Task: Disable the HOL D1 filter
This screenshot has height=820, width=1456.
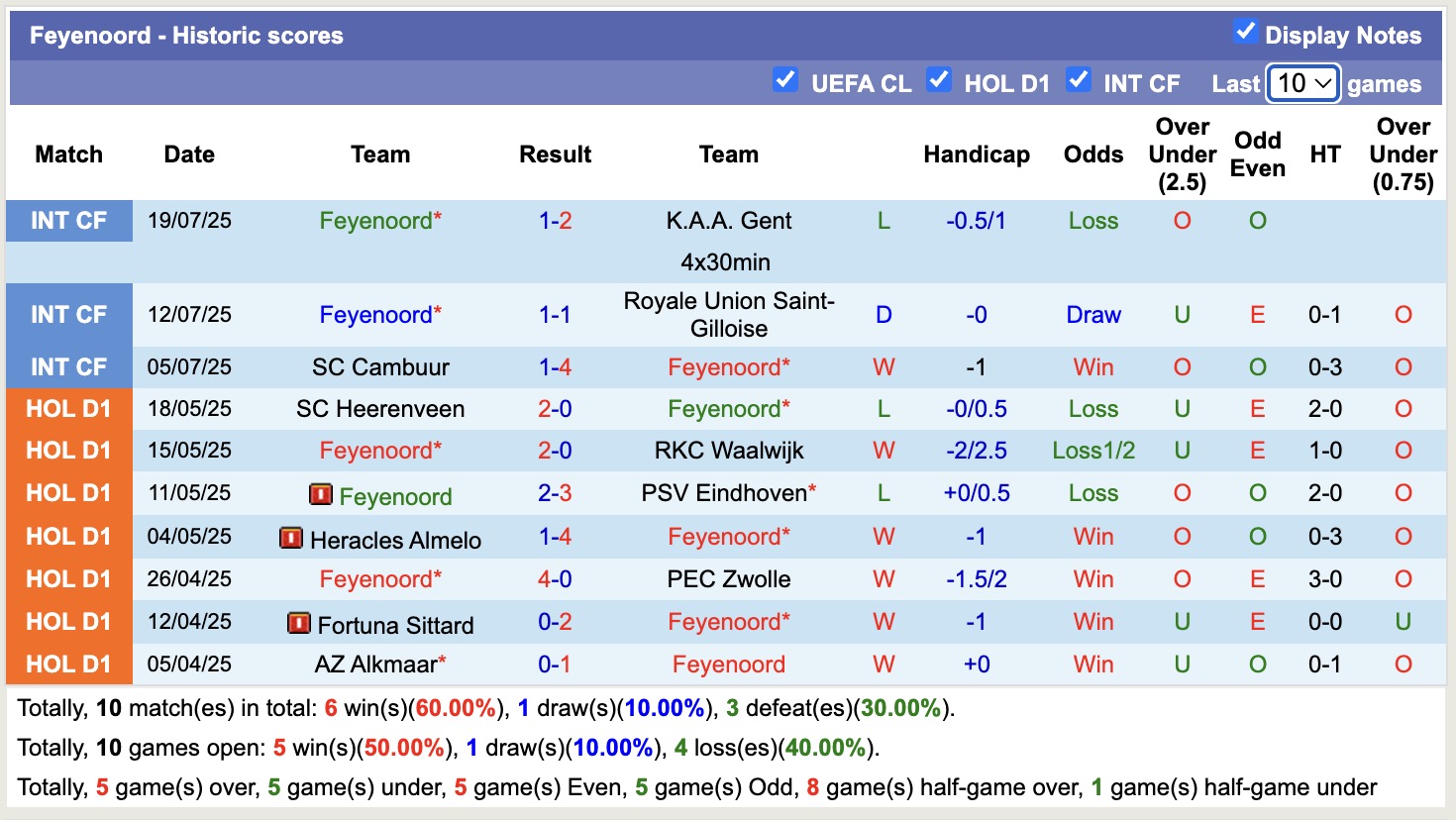Action: tap(939, 81)
